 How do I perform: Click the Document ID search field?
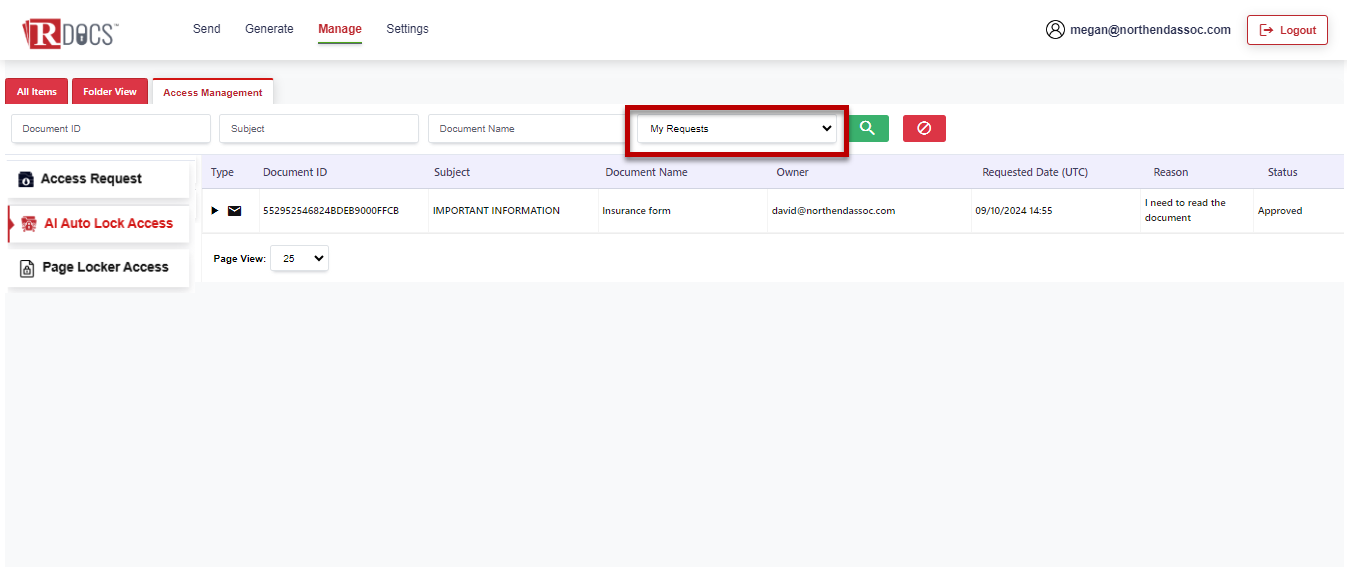[x=111, y=128]
